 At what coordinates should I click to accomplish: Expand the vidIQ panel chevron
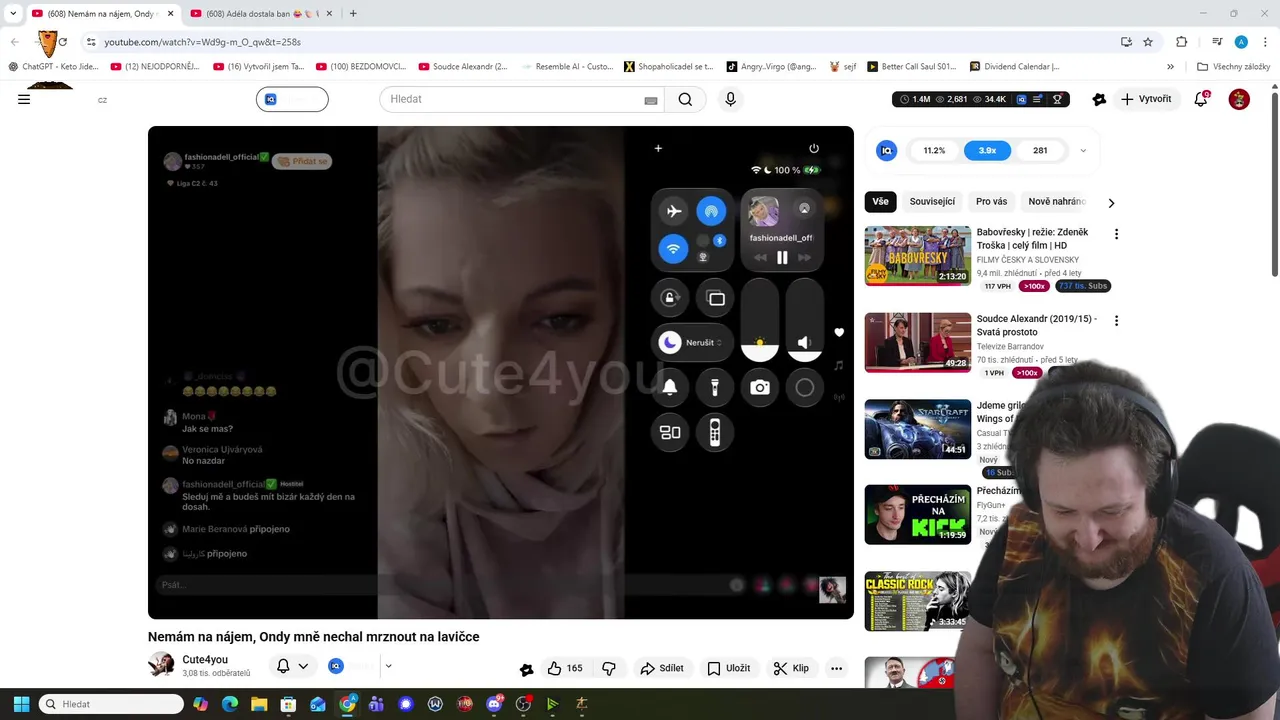click(x=1083, y=151)
